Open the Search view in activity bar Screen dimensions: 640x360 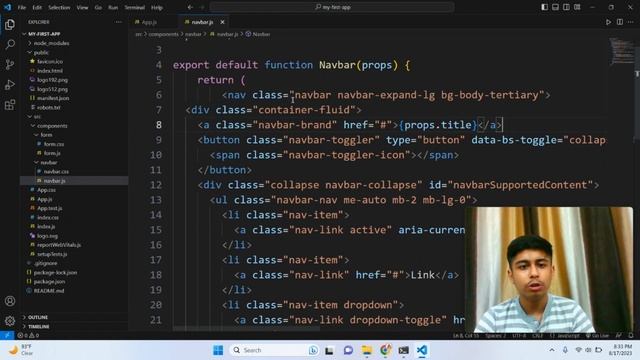pos(10,44)
